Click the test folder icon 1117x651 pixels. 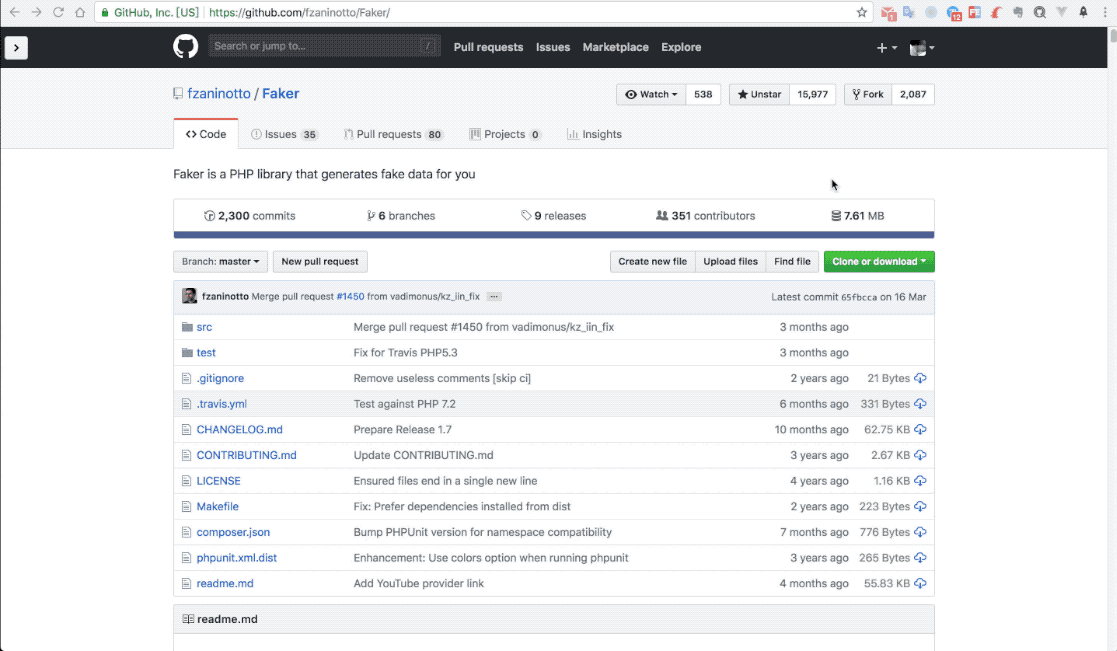tap(187, 353)
